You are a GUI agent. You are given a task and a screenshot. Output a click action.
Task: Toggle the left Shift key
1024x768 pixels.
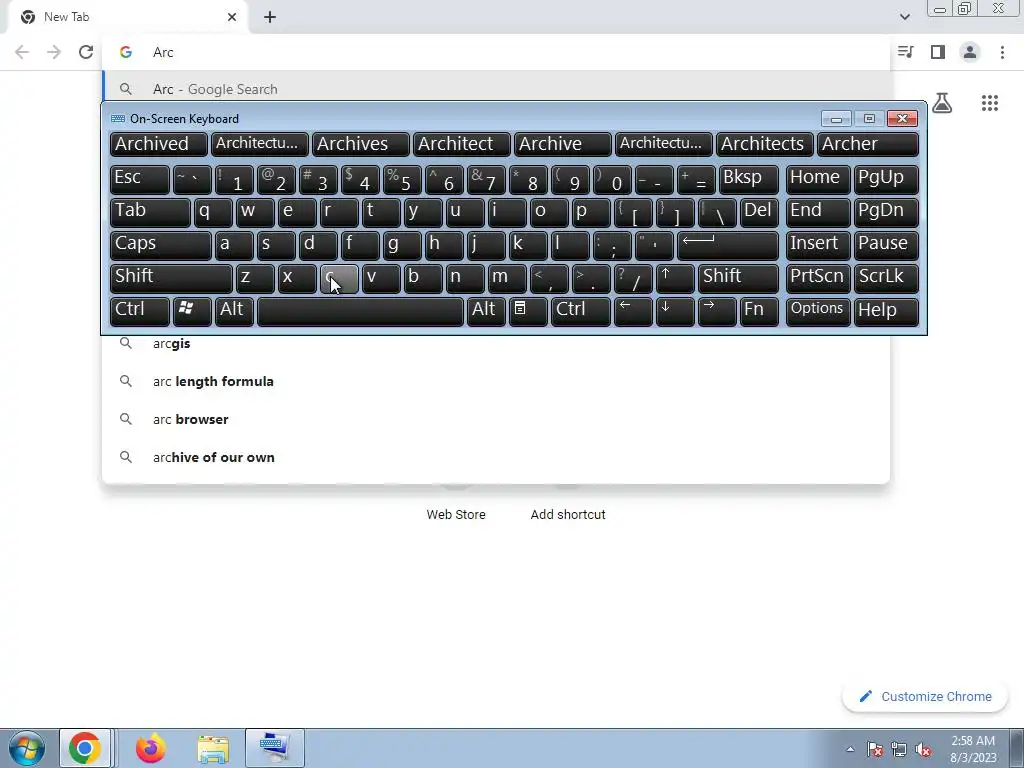tap(171, 278)
